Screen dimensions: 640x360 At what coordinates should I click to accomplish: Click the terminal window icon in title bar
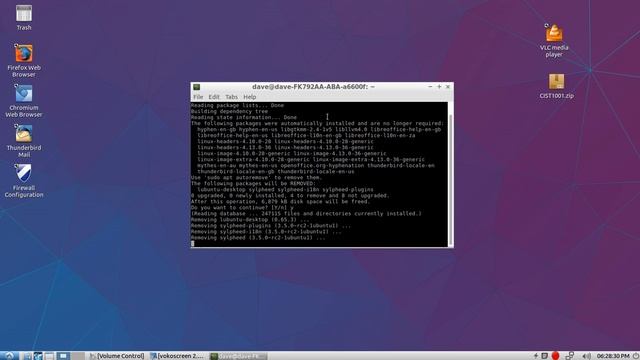(196, 87)
